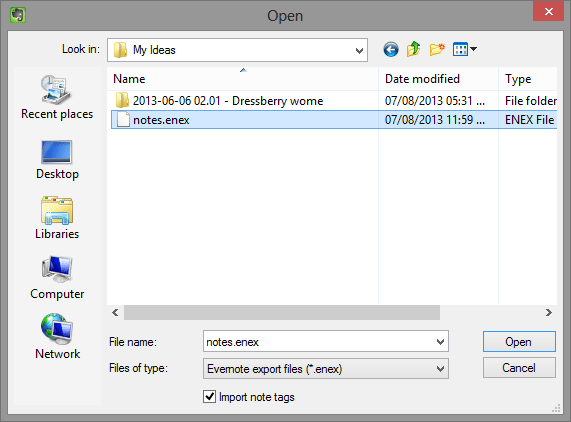Open Libraries in sidebar
The image size is (571, 422).
pyautogui.click(x=57, y=218)
